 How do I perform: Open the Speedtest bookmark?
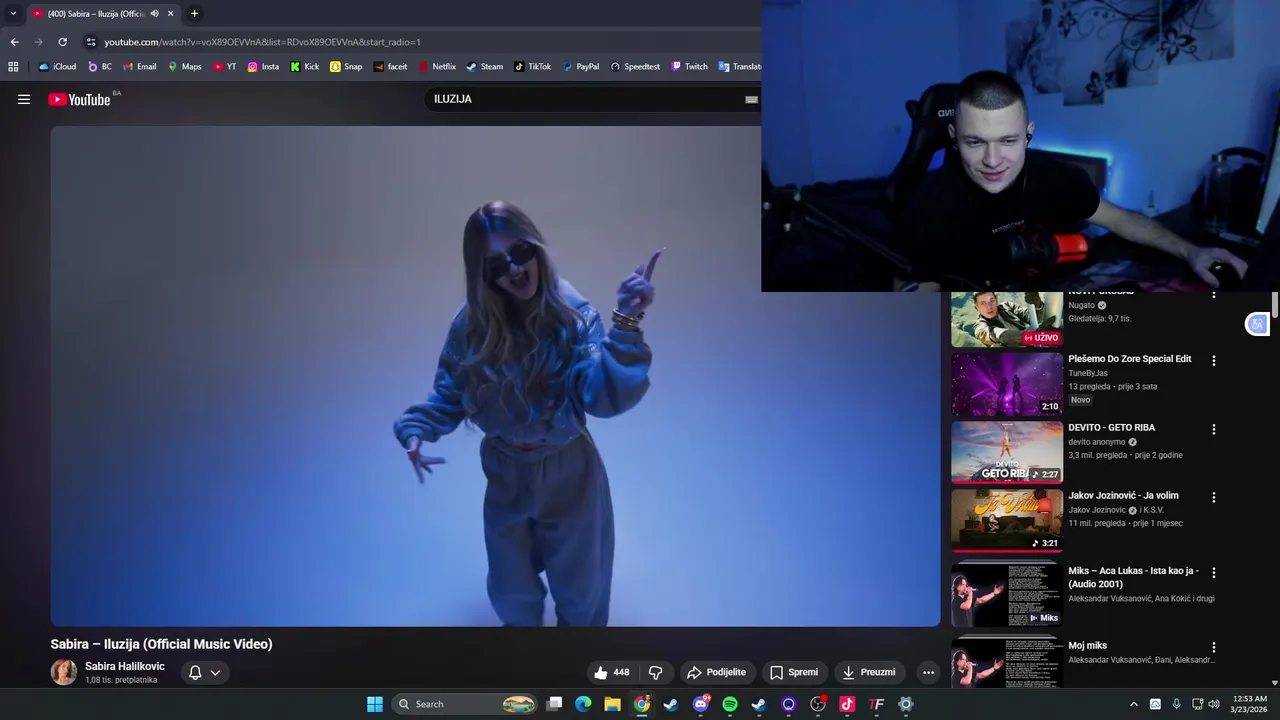tap(634, 67)
